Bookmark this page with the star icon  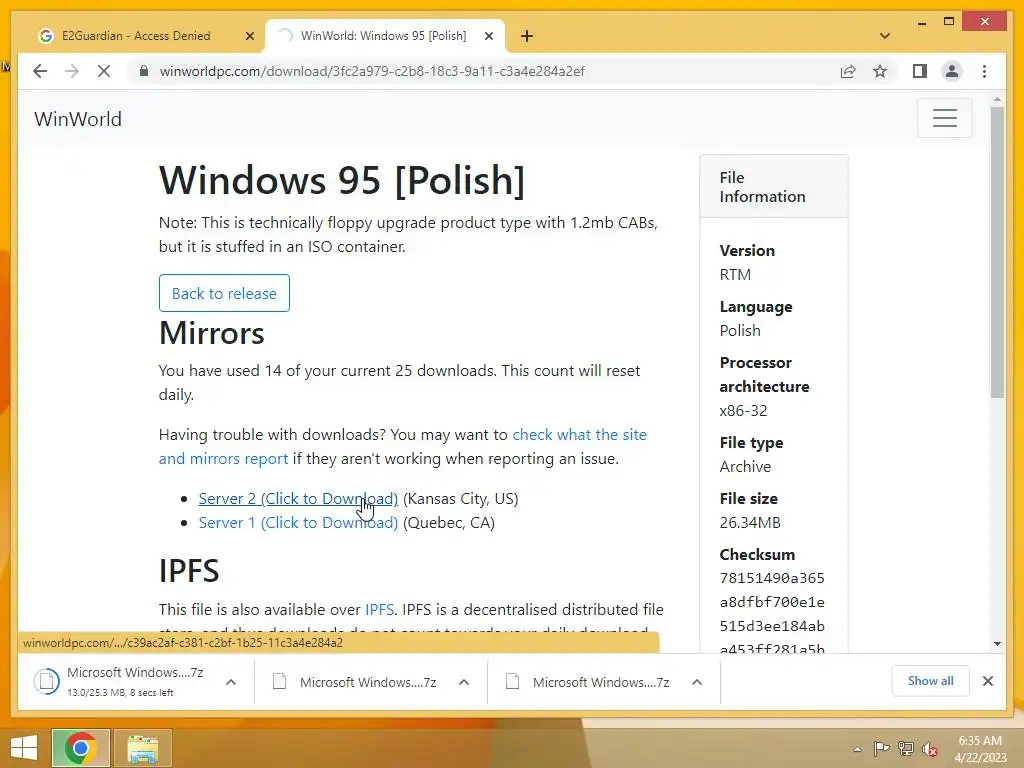tap(880, 71)
